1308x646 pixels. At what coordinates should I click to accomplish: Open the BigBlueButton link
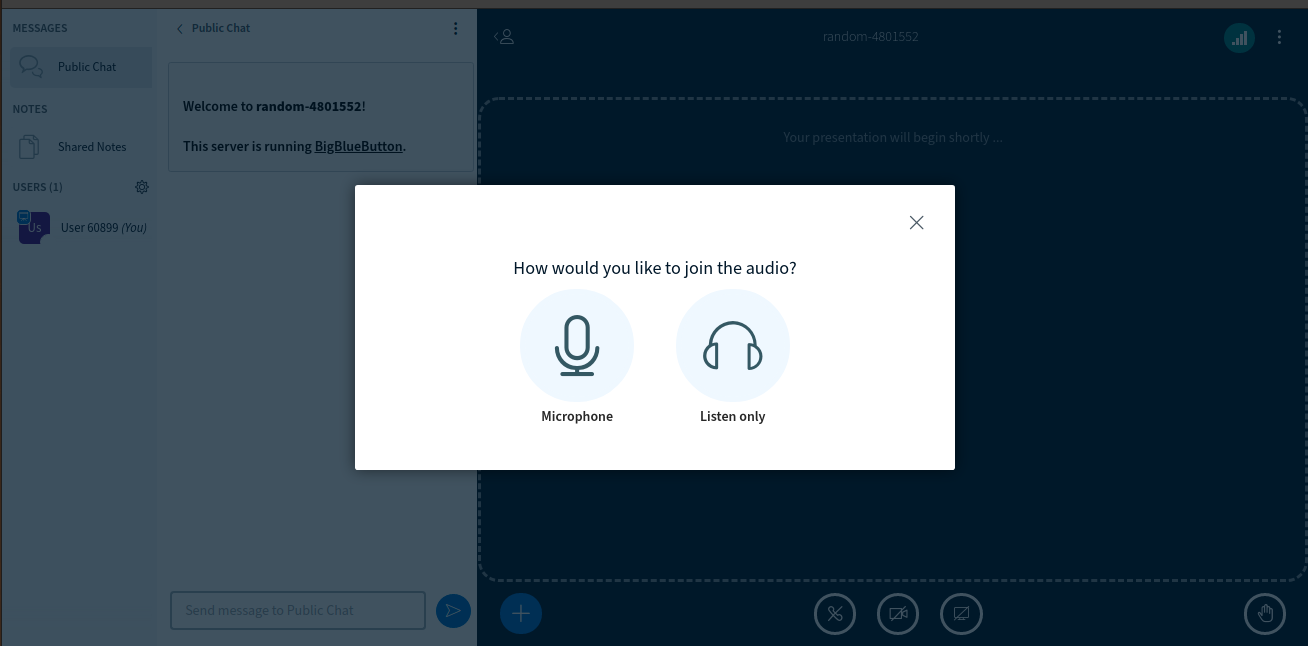358,146
